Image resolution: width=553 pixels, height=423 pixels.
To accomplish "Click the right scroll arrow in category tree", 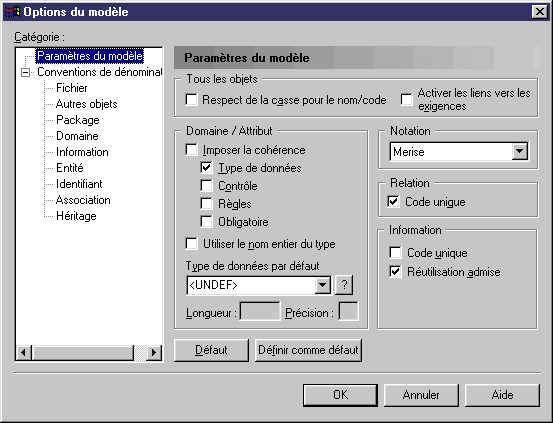I will (154, 352).
